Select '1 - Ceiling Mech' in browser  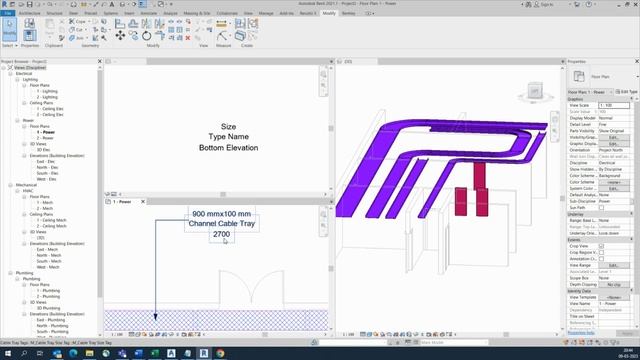[x=51, y=220]
